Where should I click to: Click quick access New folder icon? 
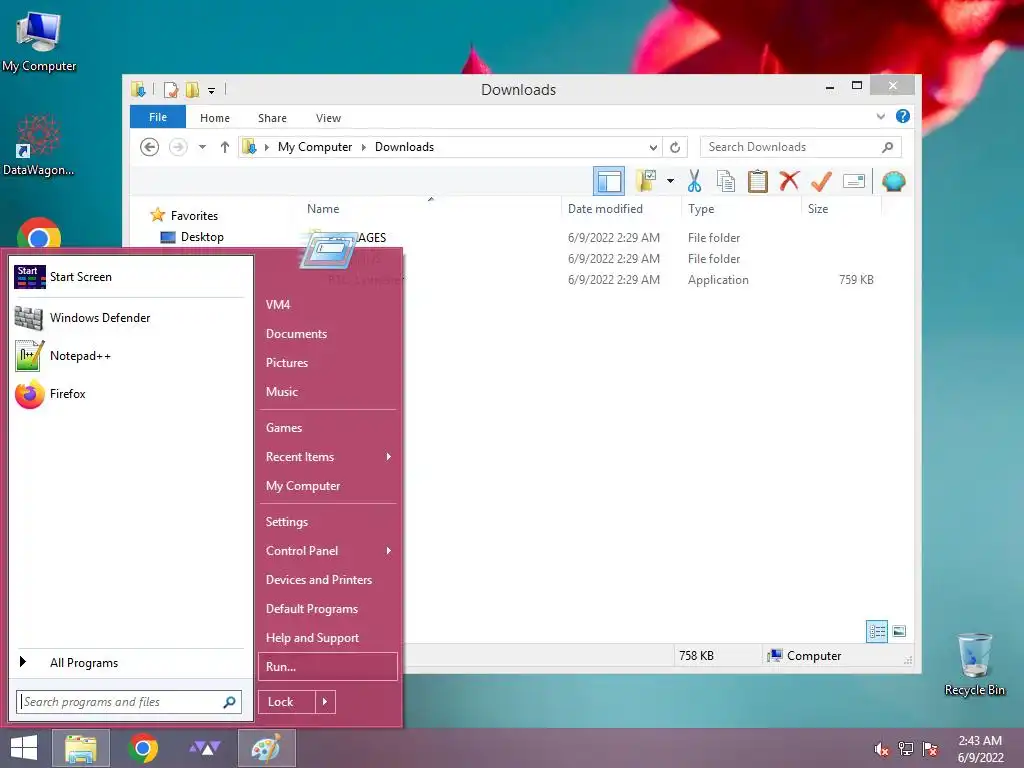pyautogui.click(x=192, y=89)
